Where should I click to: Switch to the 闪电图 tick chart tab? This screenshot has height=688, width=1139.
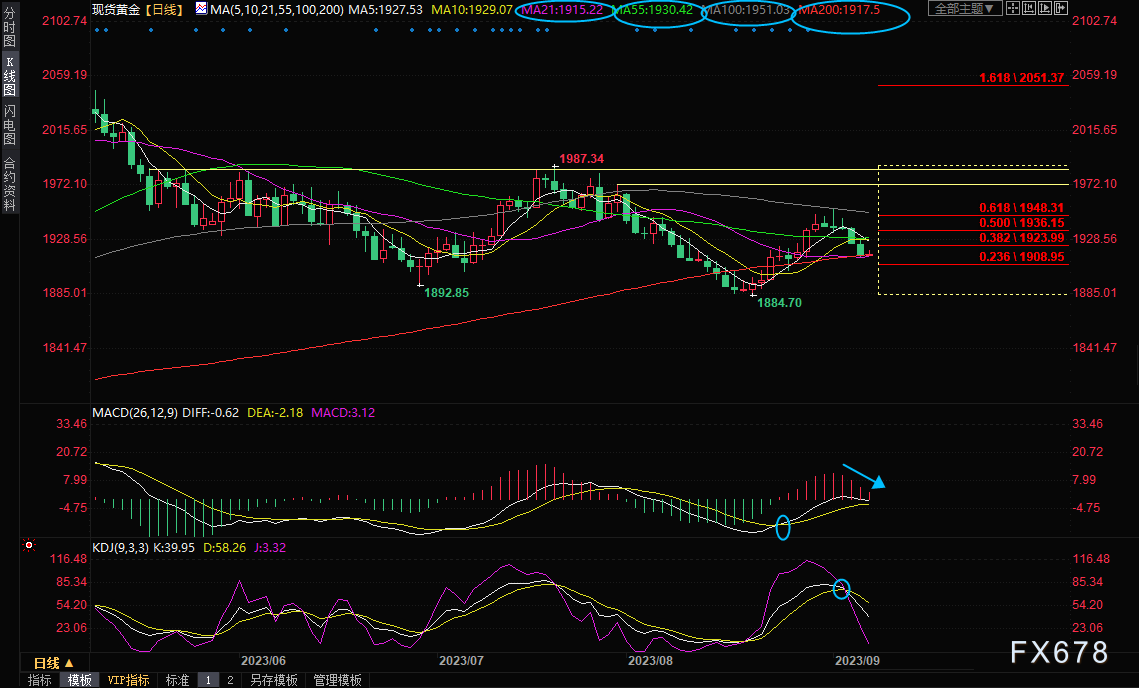coord(9,125)
